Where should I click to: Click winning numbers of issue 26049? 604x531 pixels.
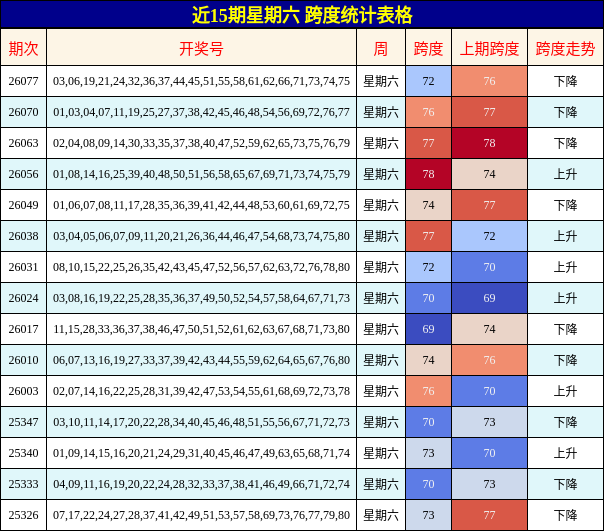click(x=201, y=205)
